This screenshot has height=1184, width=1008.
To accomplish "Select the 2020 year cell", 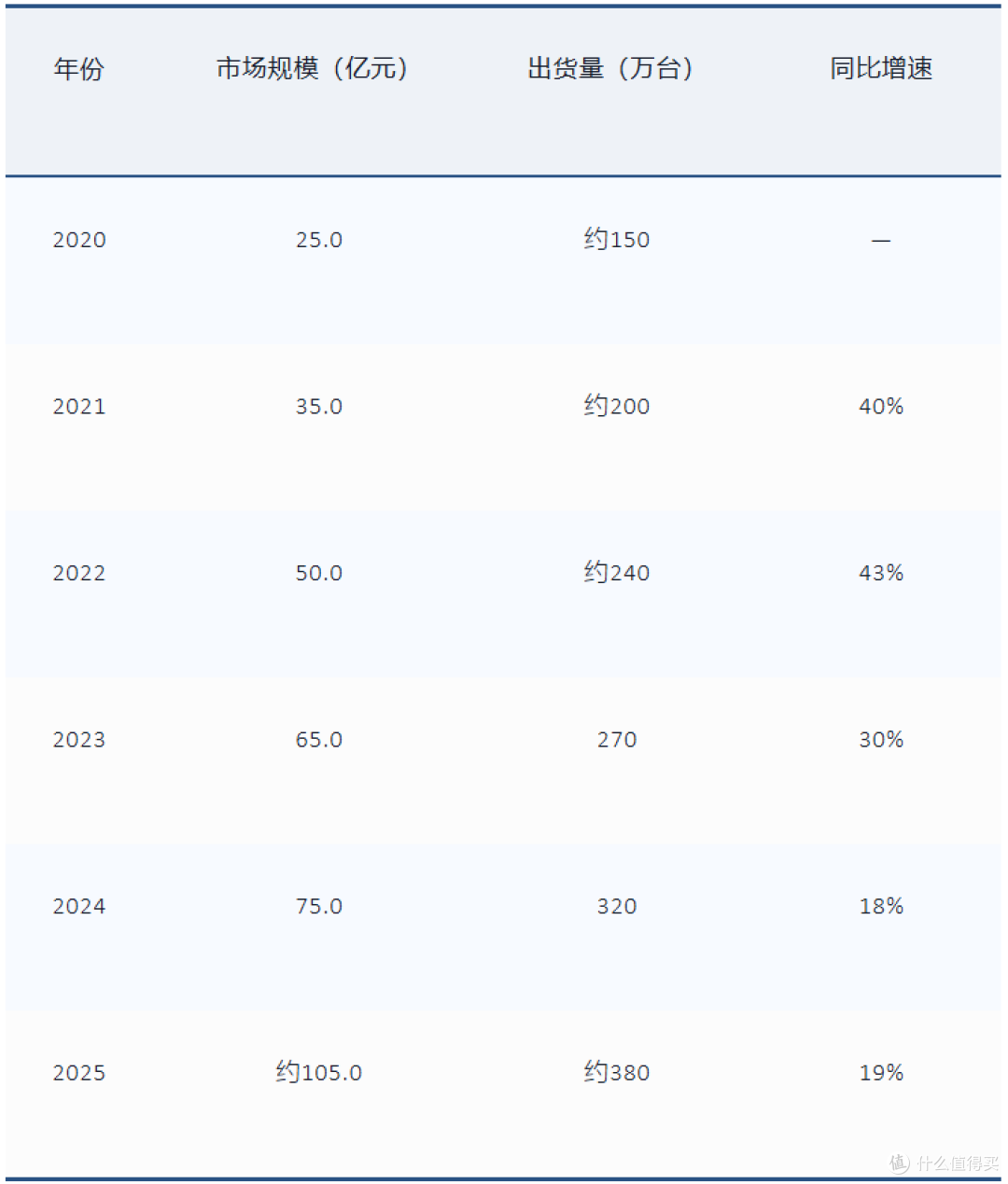I will pos(79,240).
